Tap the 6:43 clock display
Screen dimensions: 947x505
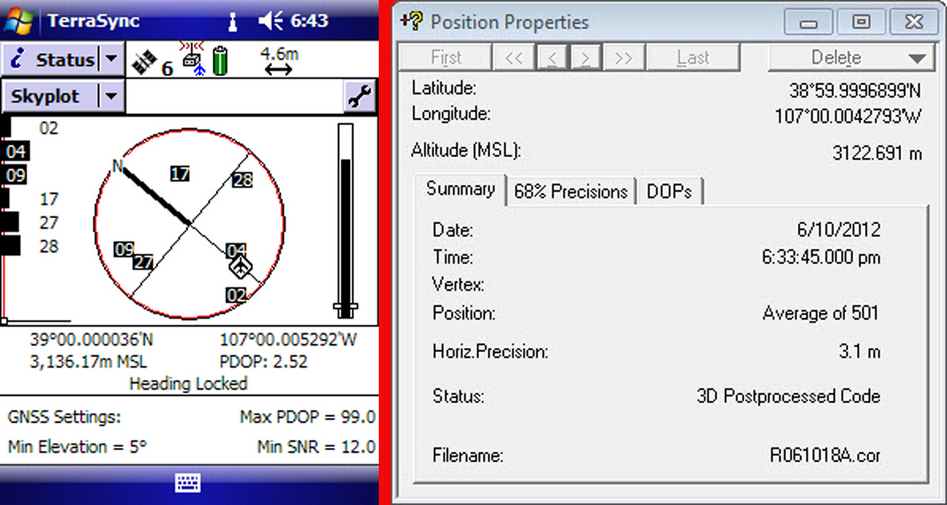(309, 21)
